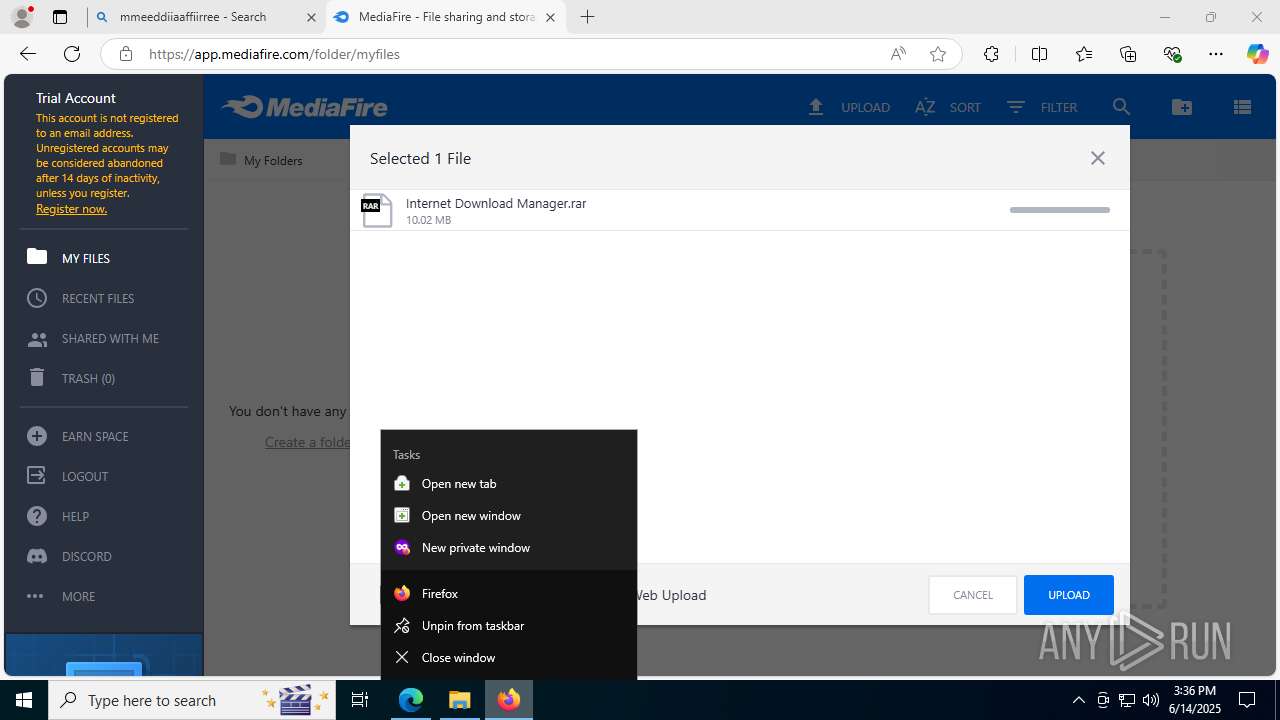Image resolution: width=1280 pixels, height=720 pixels.
Task: Click the Read aloud icon
Action: (898, 54)
